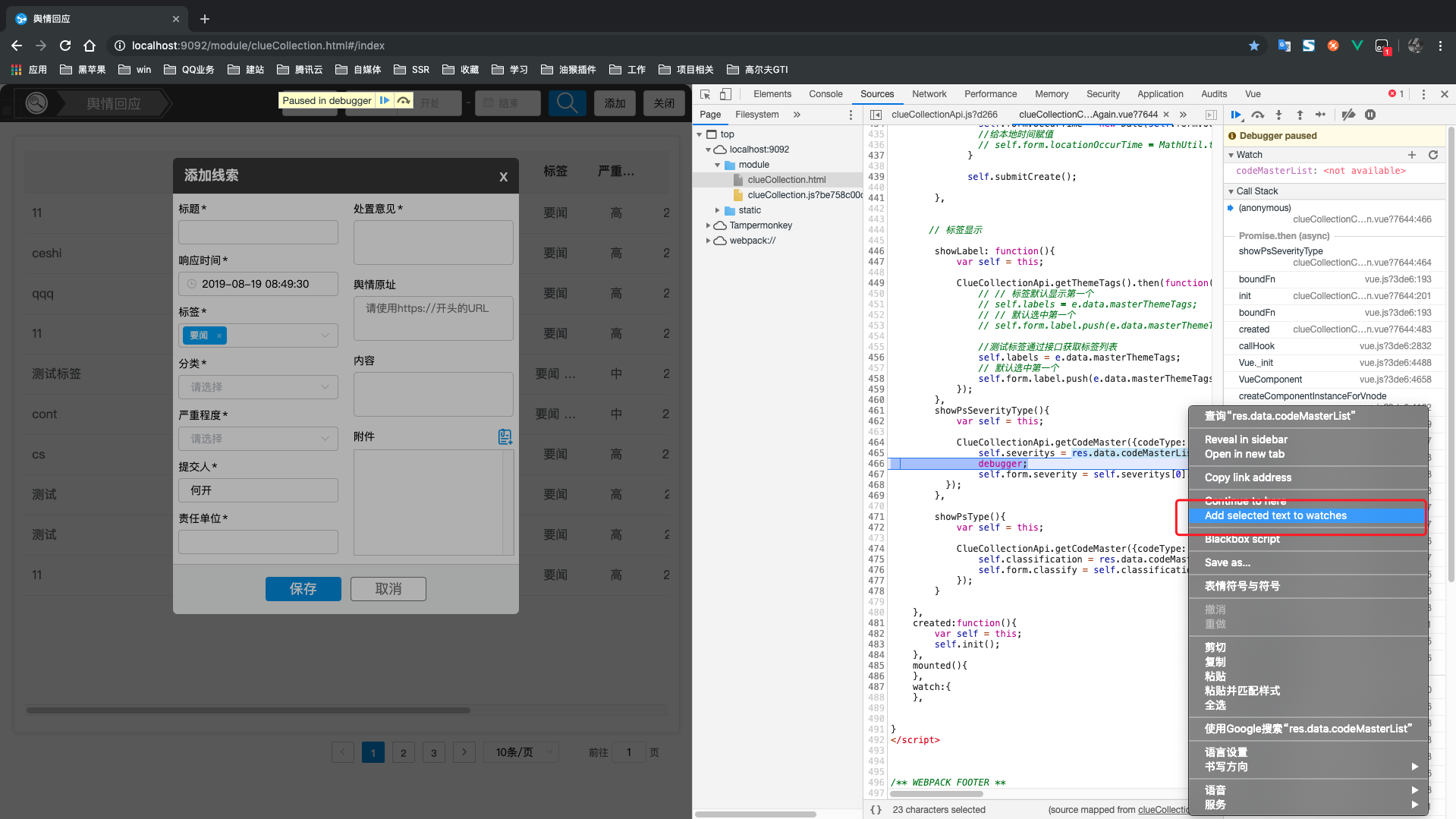
Task: Go to page 2 in pagination
Action: tap(403, 752)
